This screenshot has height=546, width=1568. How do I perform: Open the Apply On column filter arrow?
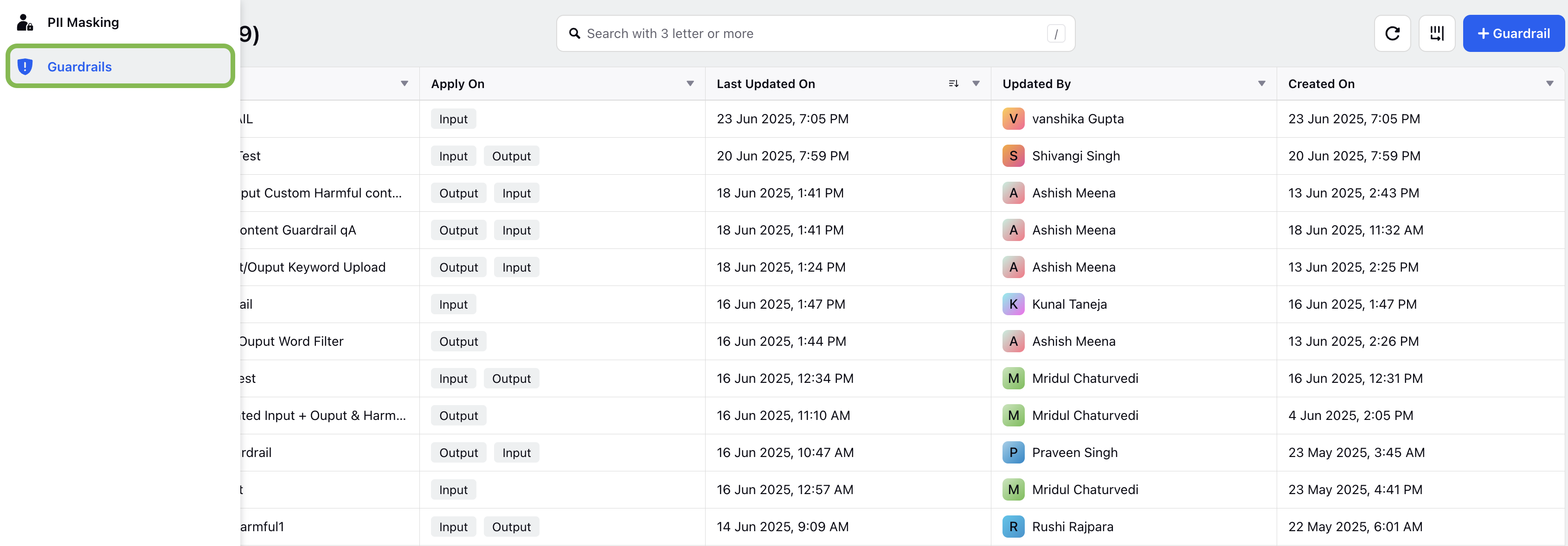[690, 84]
